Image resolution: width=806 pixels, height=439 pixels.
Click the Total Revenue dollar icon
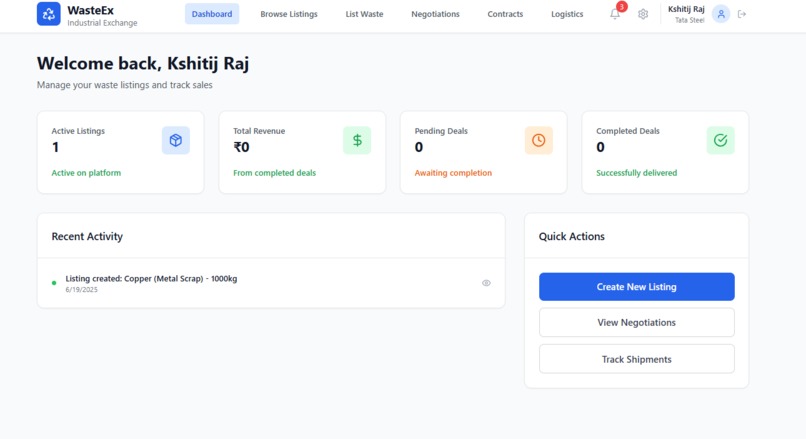point(357,140)
